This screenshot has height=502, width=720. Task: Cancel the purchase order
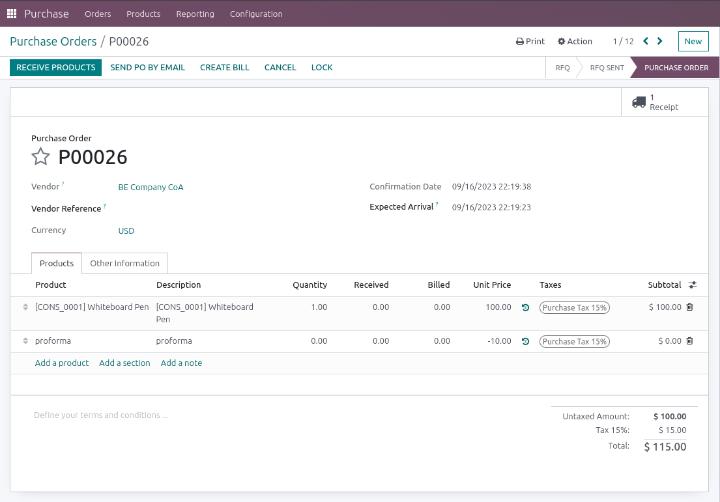click(280, 68)
